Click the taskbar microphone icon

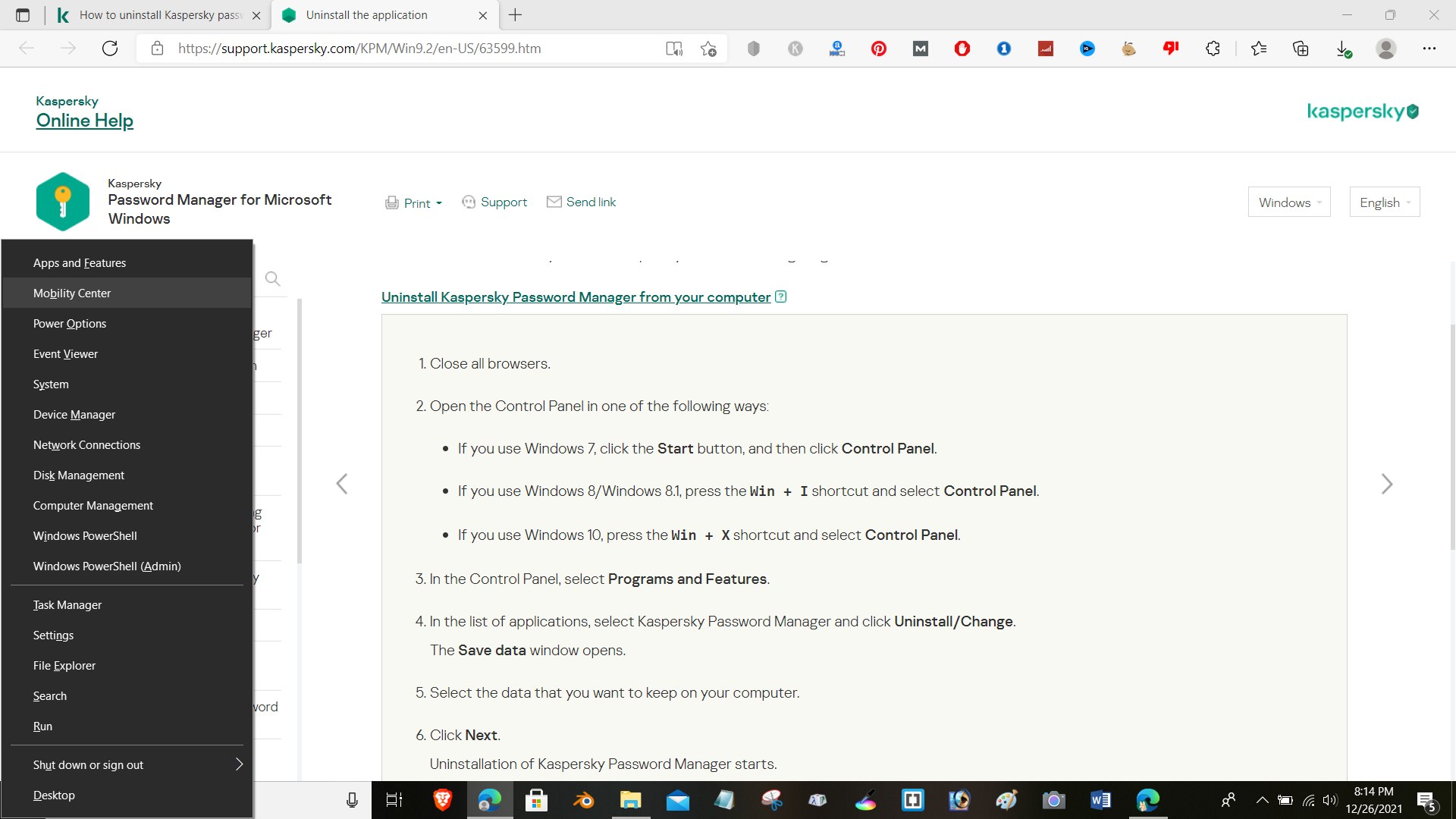click(x=352, y=800)
